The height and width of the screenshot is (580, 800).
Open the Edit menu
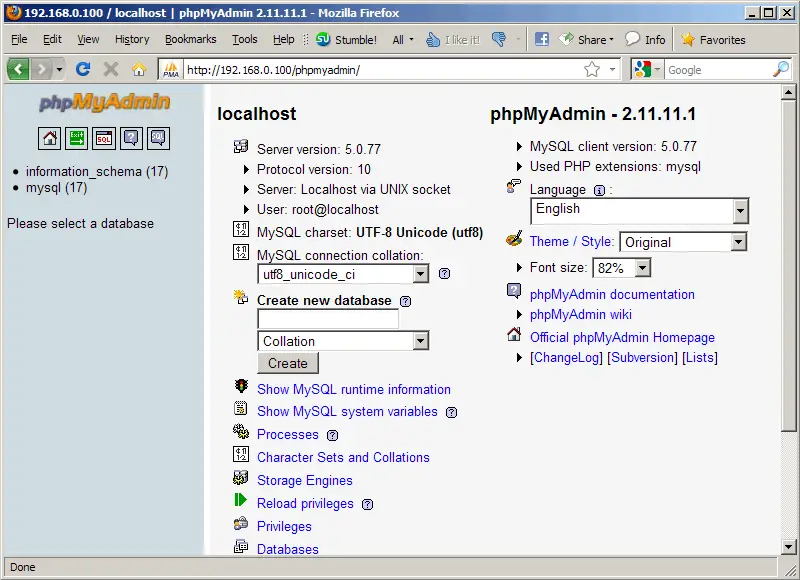pyautogui.click(x=52, y=39)
